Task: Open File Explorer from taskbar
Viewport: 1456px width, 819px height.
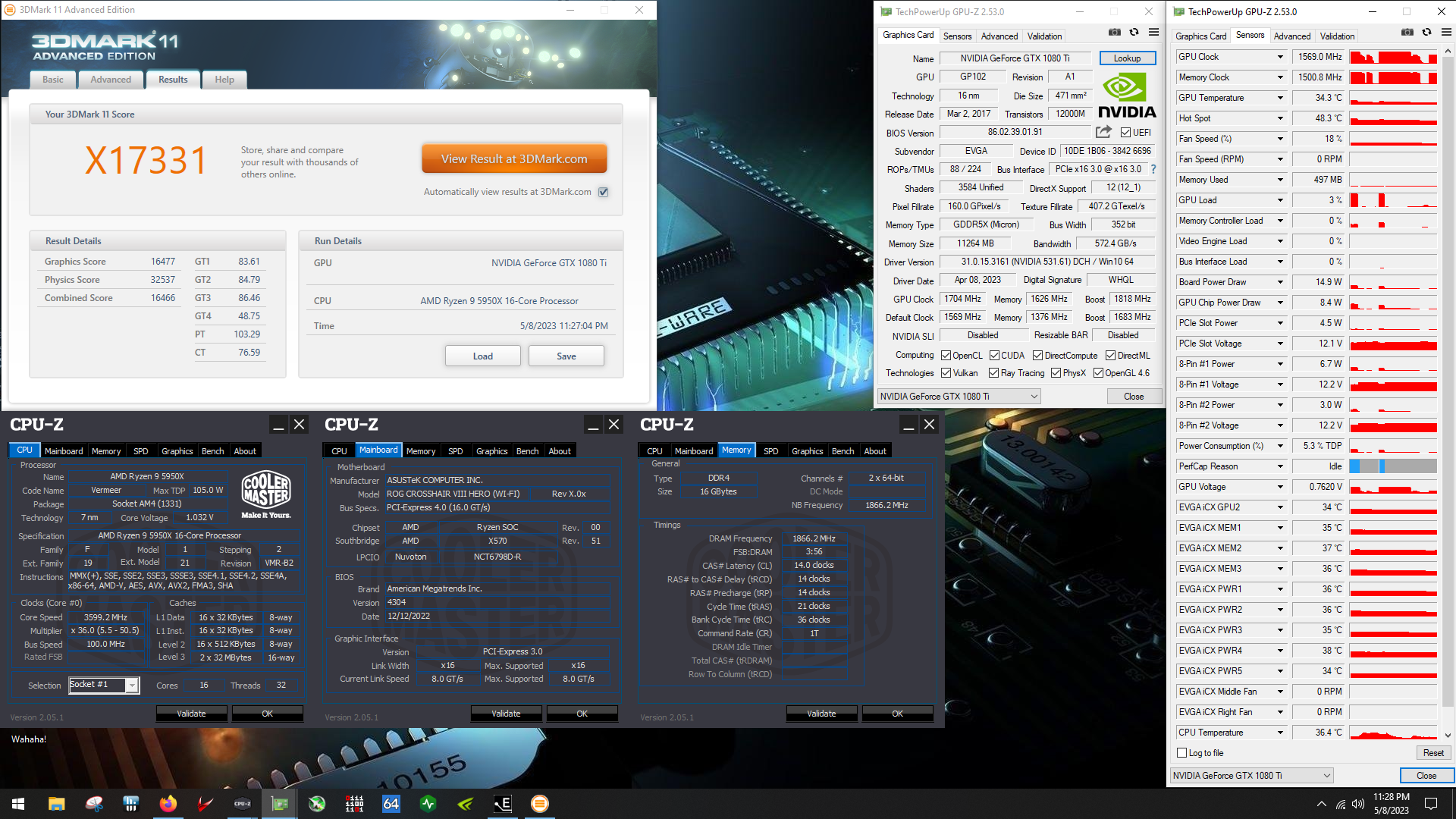Action: [x=57, y=804]
